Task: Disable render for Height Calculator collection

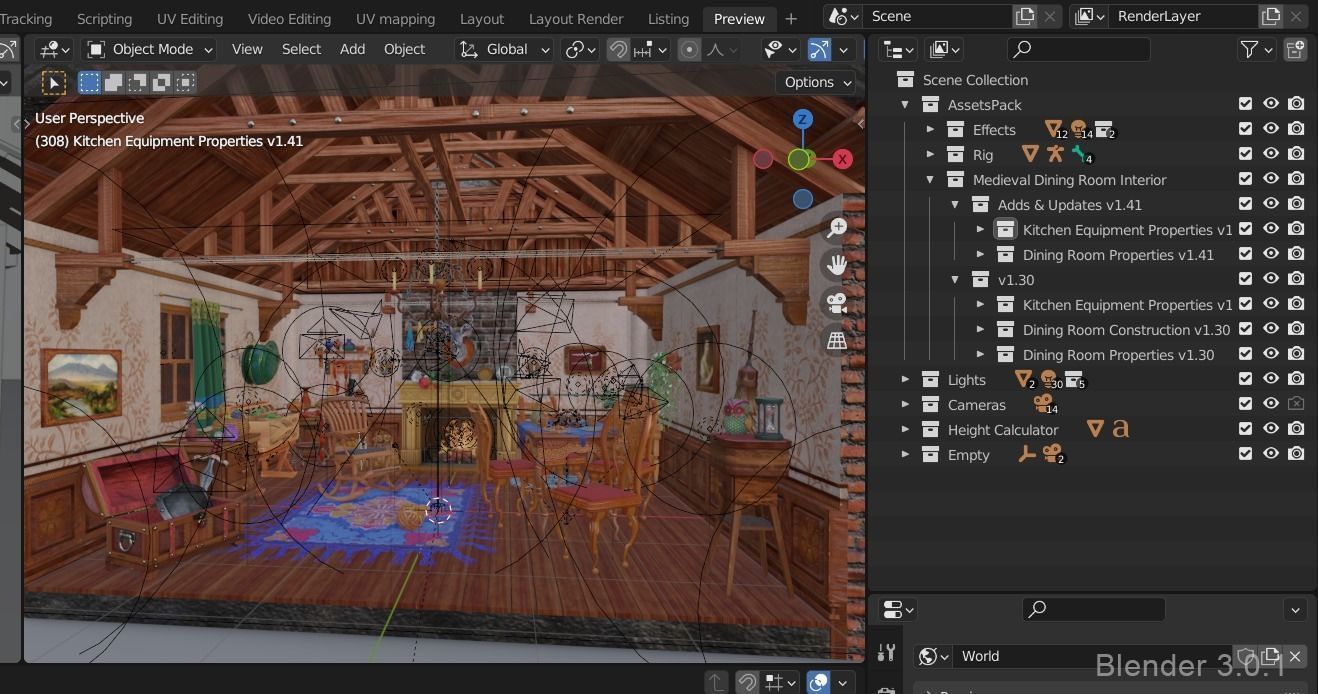Action: pyautogui.click(x=1296, y=429)
